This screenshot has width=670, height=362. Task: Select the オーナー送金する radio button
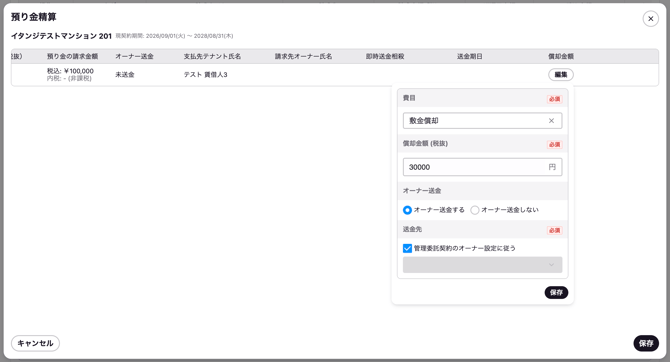pyautogui.click(x=407, y=210)
